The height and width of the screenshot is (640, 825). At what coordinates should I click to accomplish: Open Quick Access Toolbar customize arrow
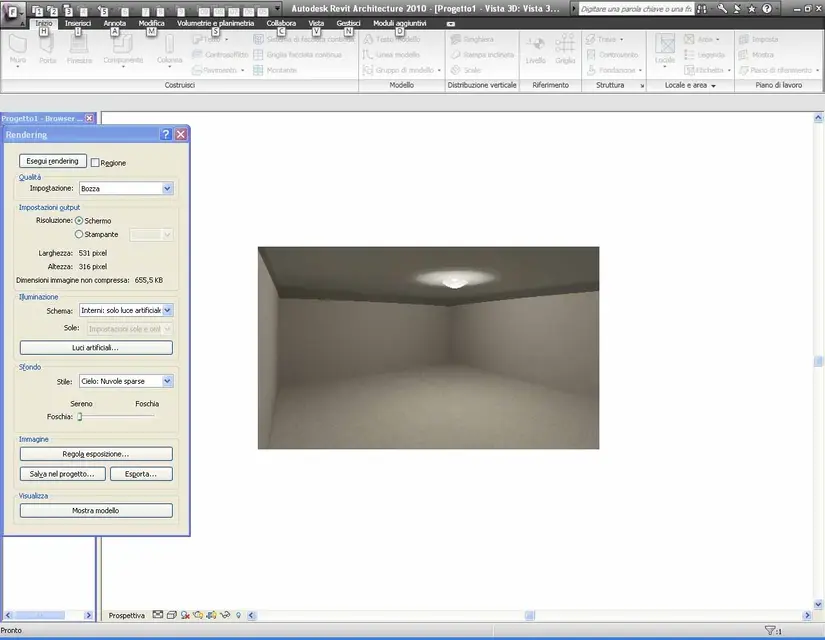pyautogui.click(x=277, y=9)
